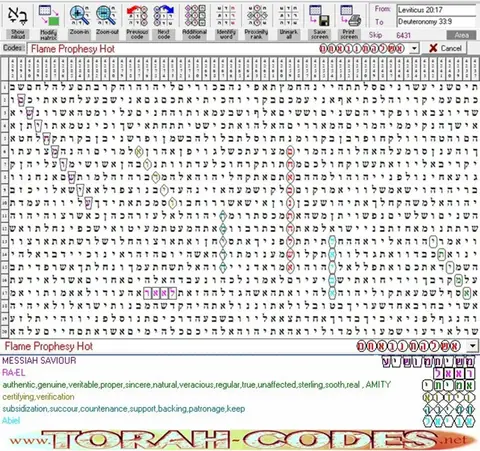
Task: Click Hebrew letters beside the MESSIAH SAVIOUR row
Action: (428, 361)
